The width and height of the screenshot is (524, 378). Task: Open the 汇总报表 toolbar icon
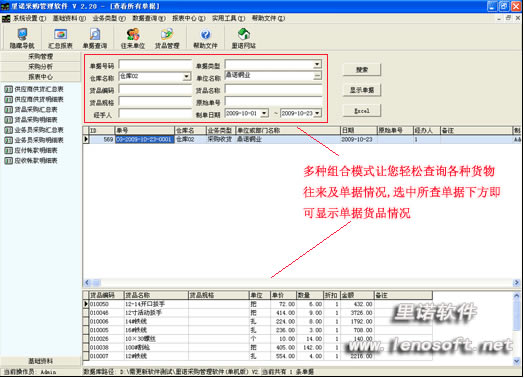60,38
